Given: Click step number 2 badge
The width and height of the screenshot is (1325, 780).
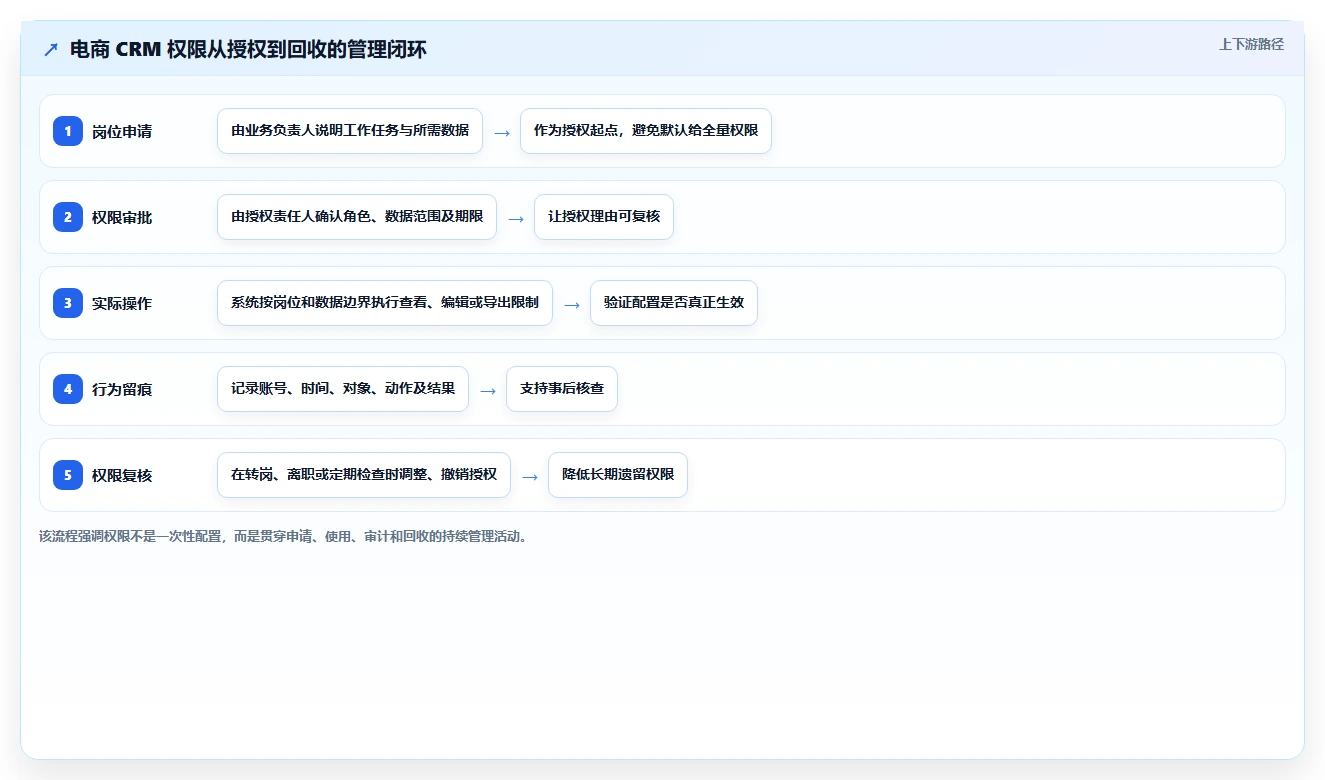Looking at the screenshot, I should 68,217.
